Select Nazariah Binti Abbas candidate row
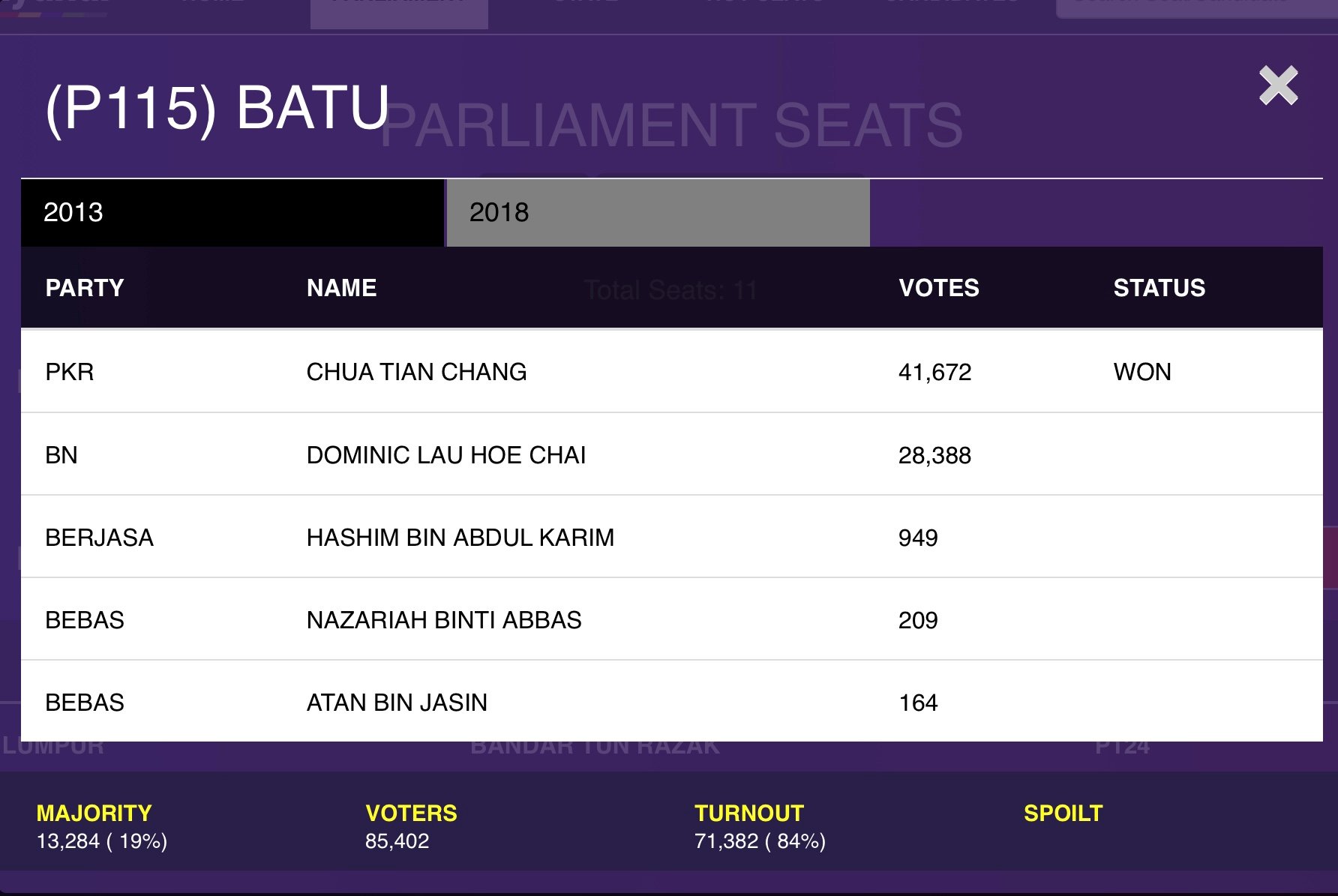 point(672,619)
